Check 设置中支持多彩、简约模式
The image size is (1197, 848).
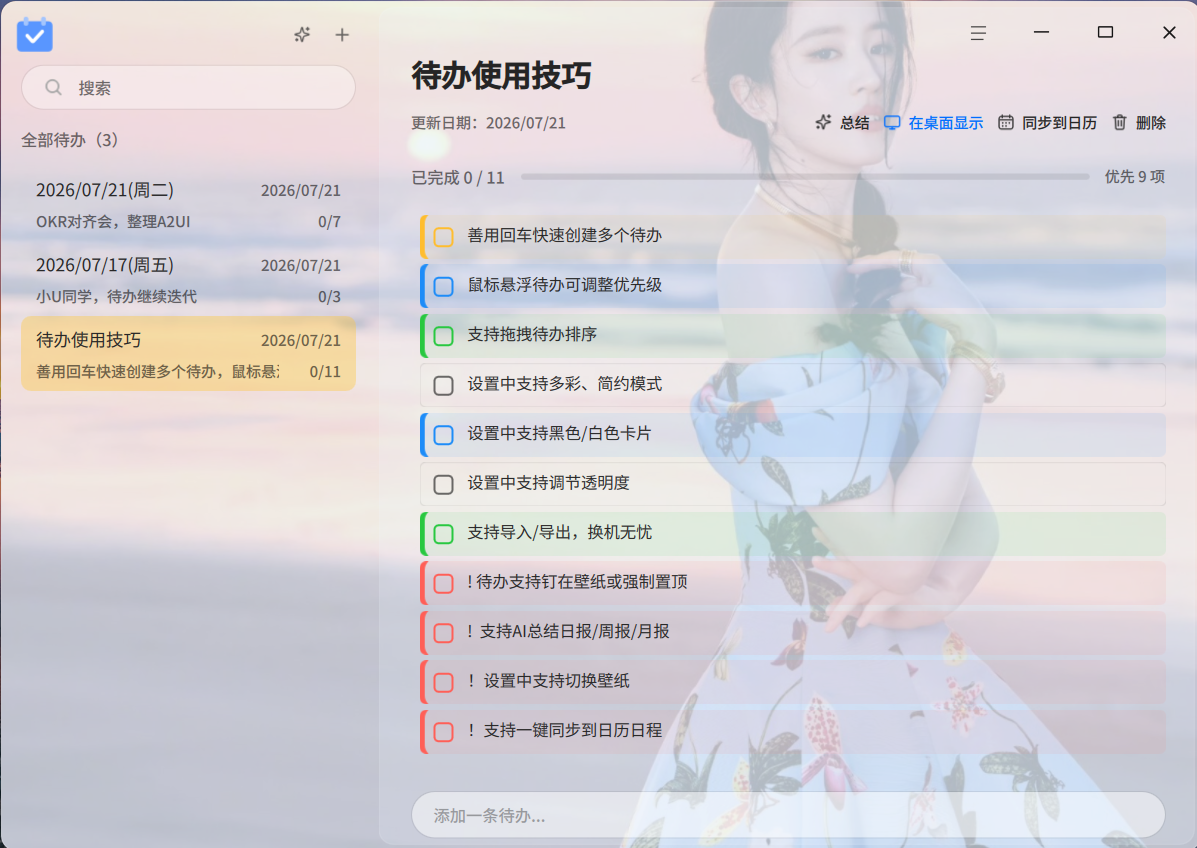[x=444, y=385]
